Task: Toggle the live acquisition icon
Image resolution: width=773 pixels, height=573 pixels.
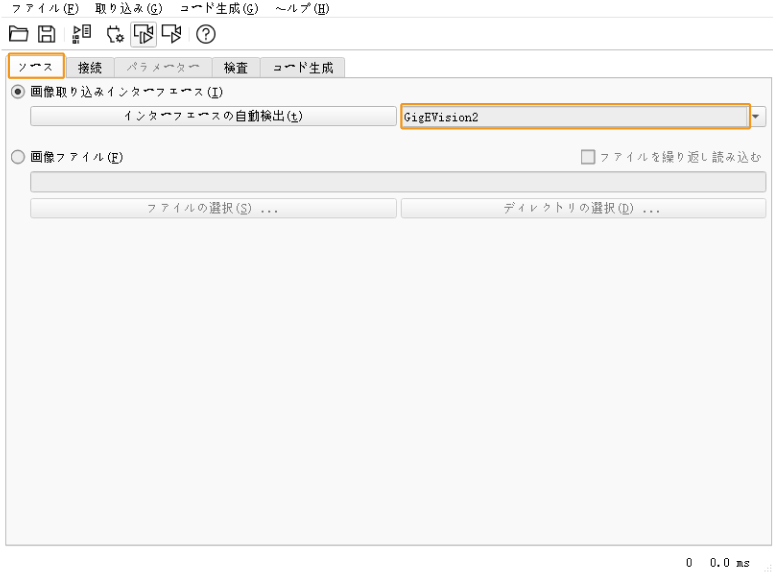Action: [x=143, y=35]
